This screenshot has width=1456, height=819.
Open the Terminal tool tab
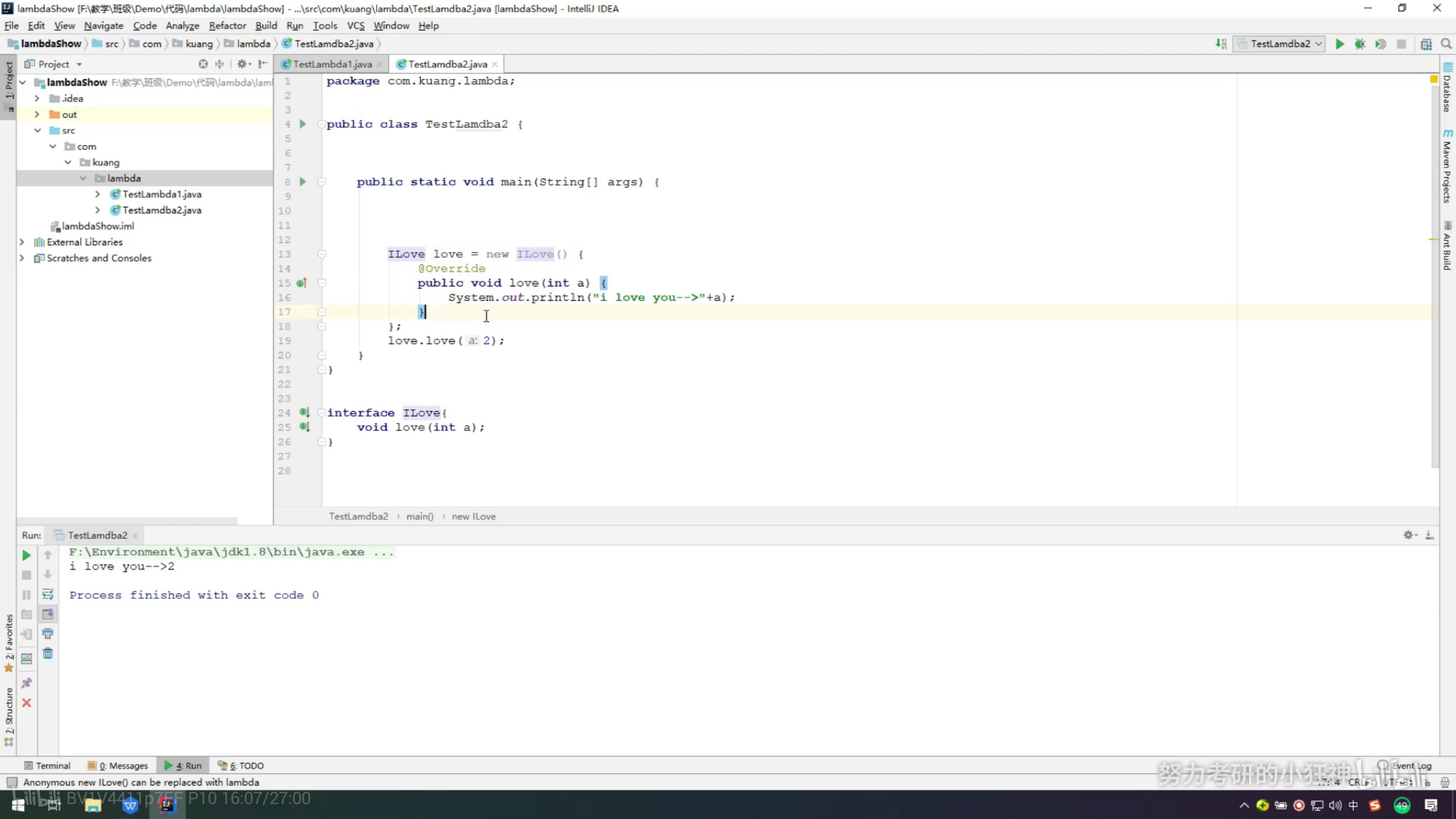tap(47, 766)
